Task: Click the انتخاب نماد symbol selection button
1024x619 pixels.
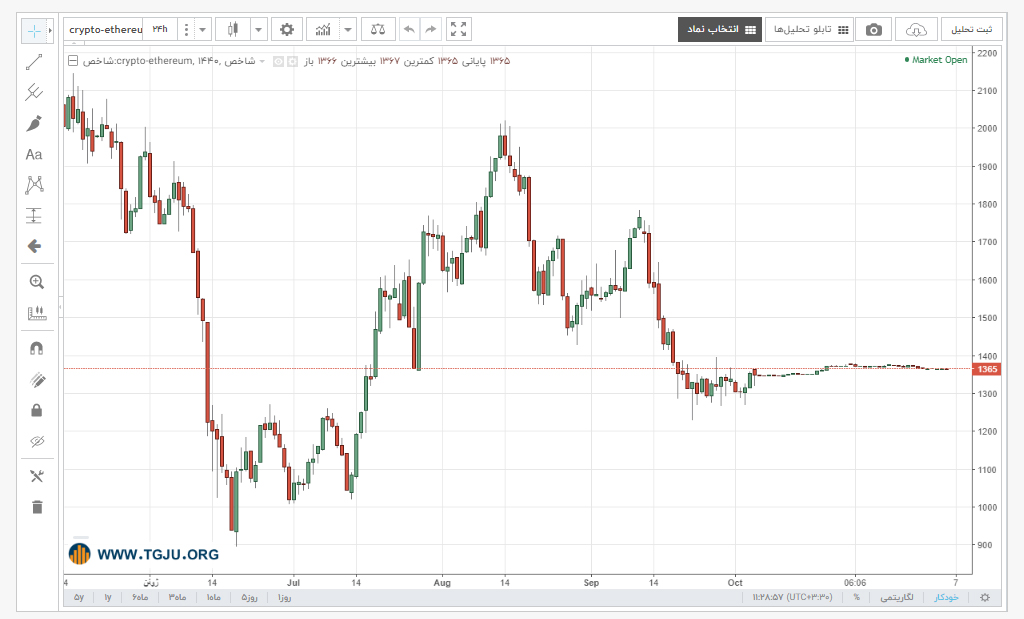Action: point(720,29)
